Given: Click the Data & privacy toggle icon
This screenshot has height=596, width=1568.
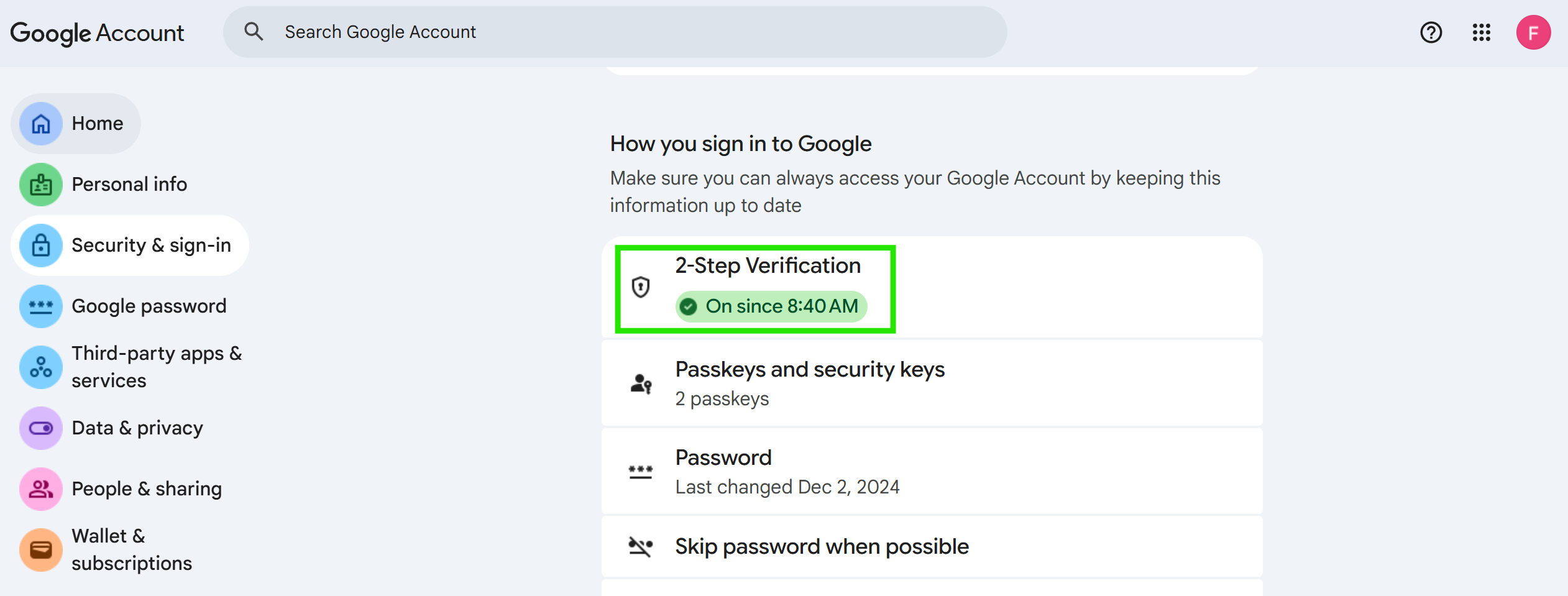Looking at the screenshot, I should (41, 428).
